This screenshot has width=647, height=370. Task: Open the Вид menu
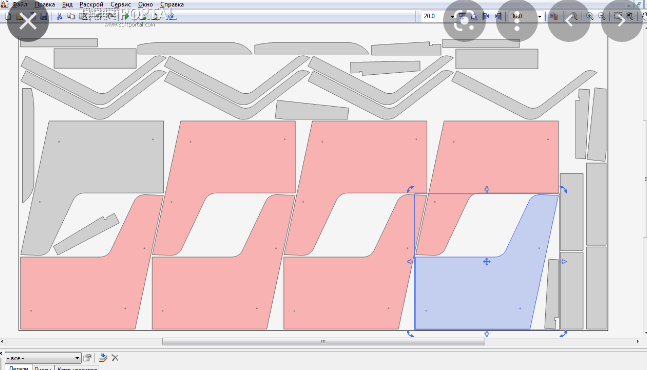click(67, 5)
